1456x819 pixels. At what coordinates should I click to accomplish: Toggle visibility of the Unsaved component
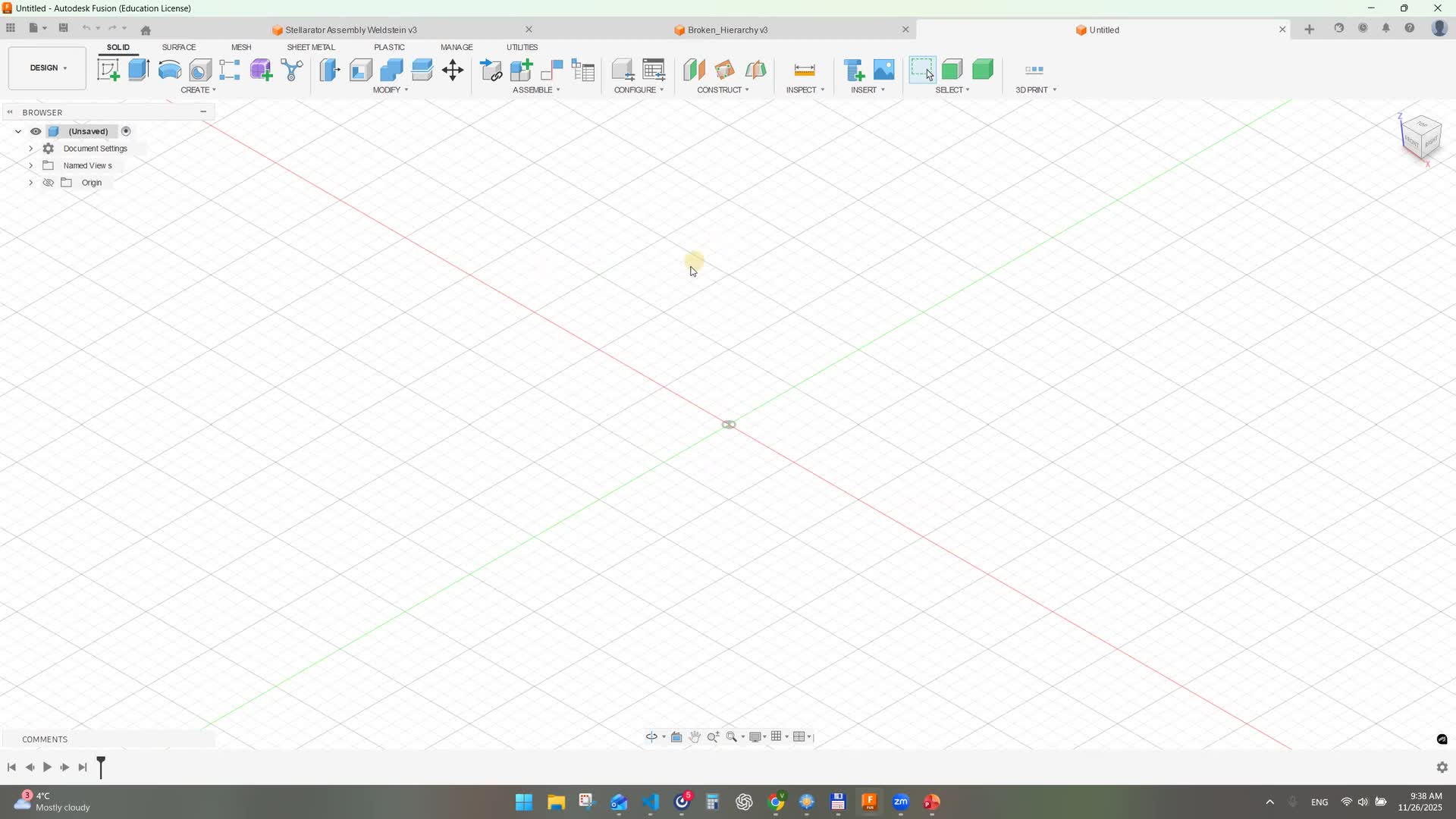(36, 131)
